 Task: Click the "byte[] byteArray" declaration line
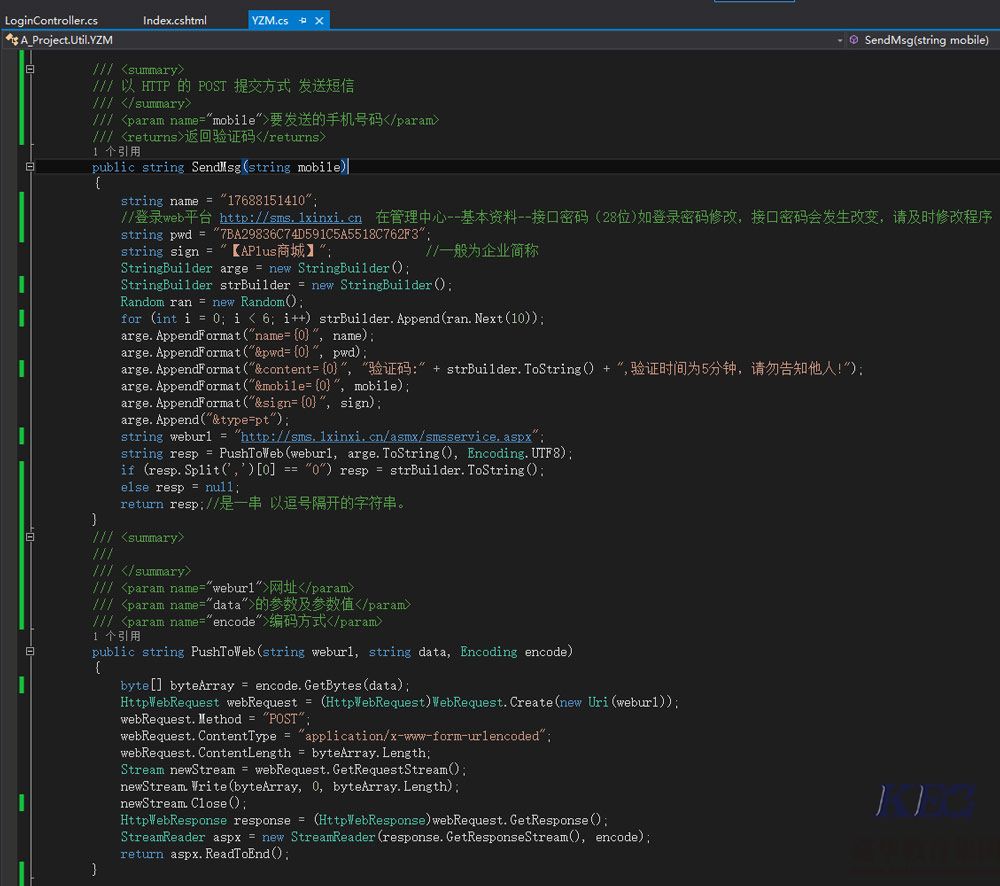pos(265,686)
